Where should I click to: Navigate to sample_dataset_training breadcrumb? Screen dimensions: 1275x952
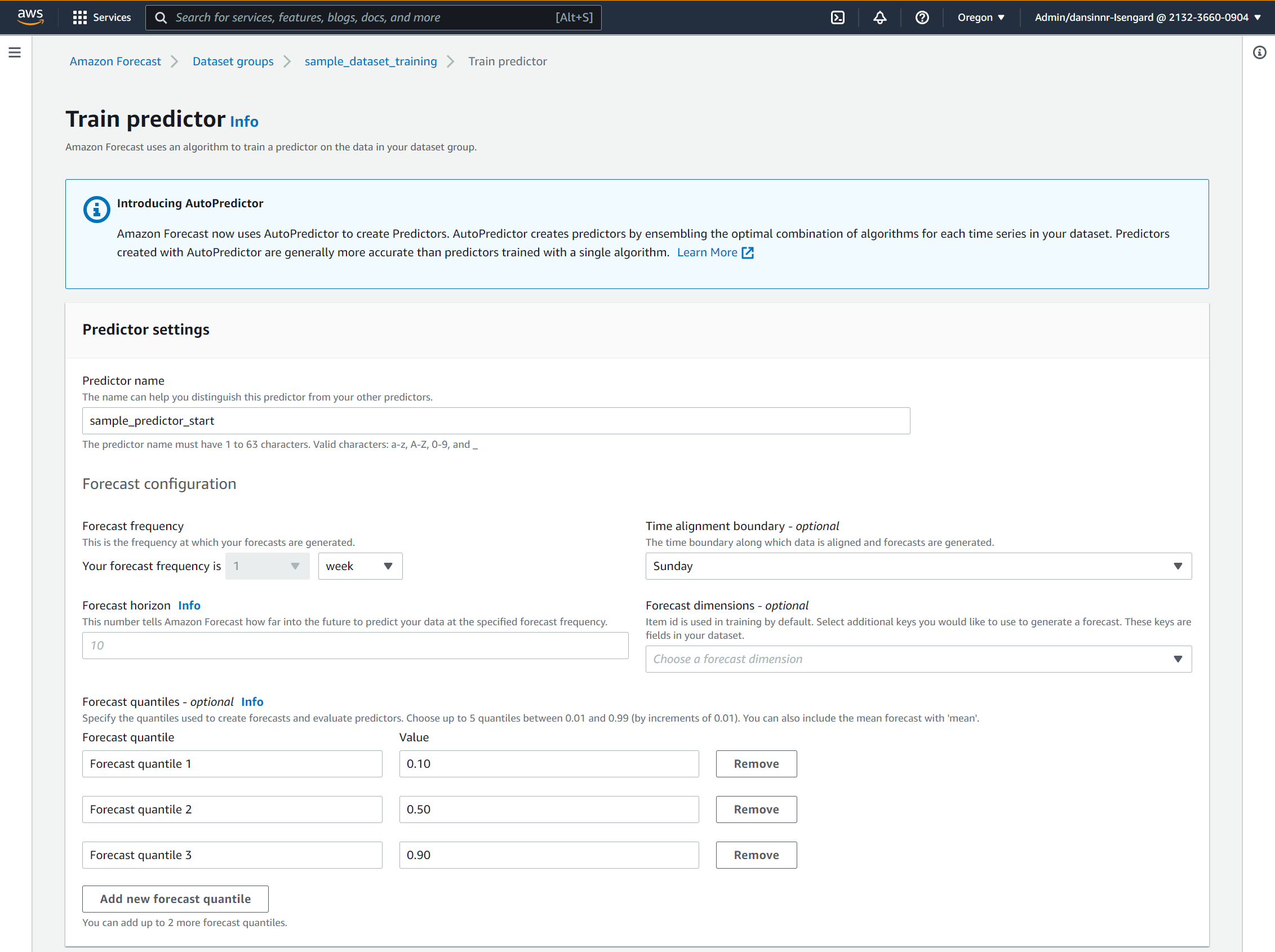370,61
